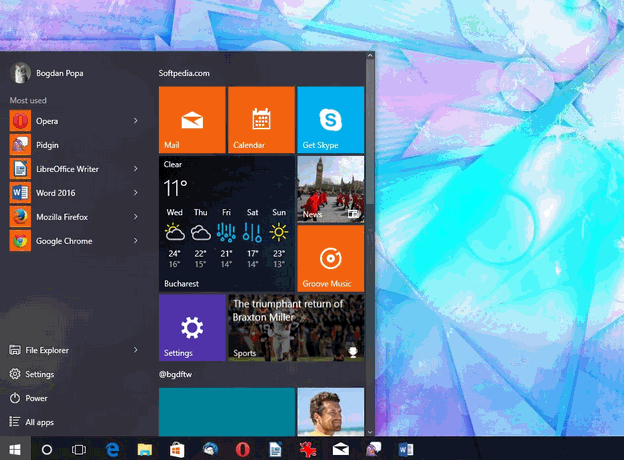Click the Bogdan Popa user account
This screenshot has width=624, height=460.
coord(47,73)
